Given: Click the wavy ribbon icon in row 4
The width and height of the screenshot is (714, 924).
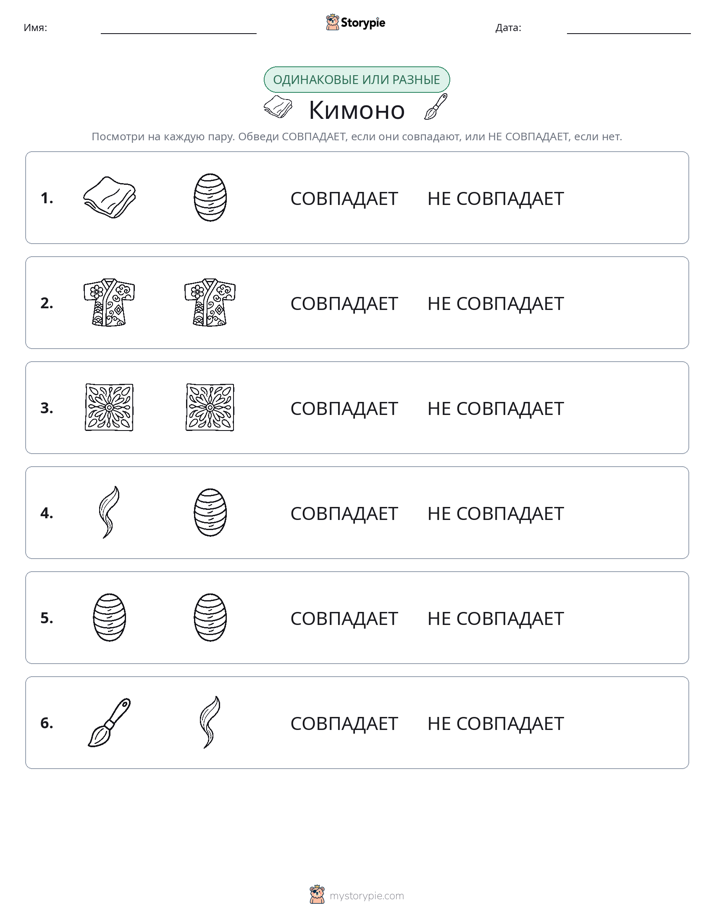Looking at the screenshot, I should 110,512.
